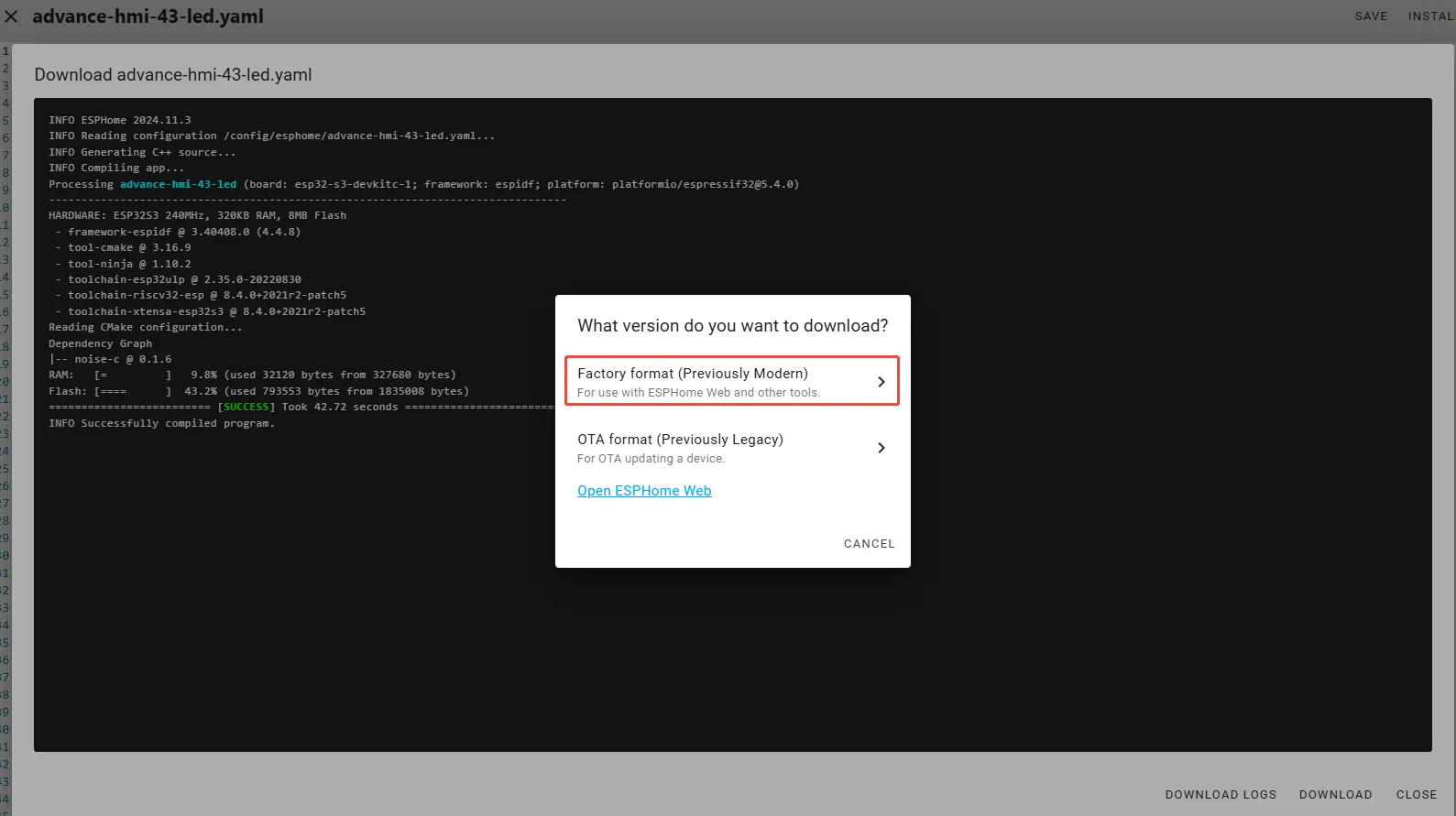Click the 'Download advance-hmi-43-led.yaml' heading
The width and height of the screenshot is (1456, 816).
173,75
